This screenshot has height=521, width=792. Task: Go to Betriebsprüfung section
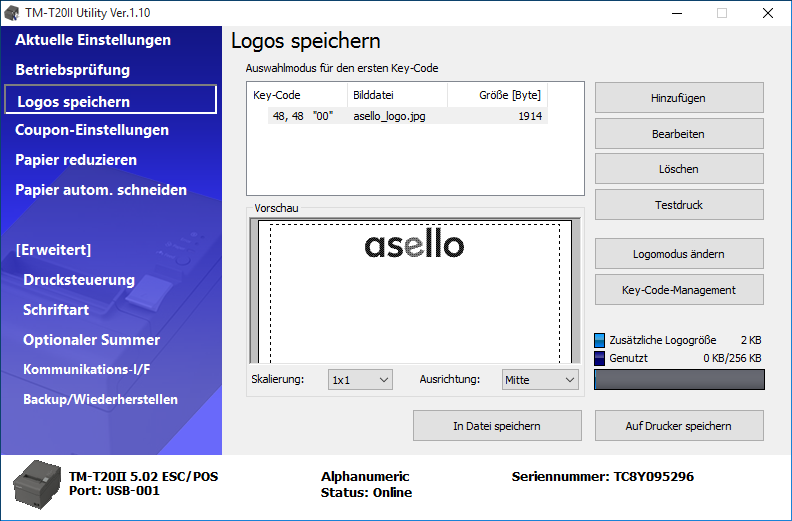point(73,70)
